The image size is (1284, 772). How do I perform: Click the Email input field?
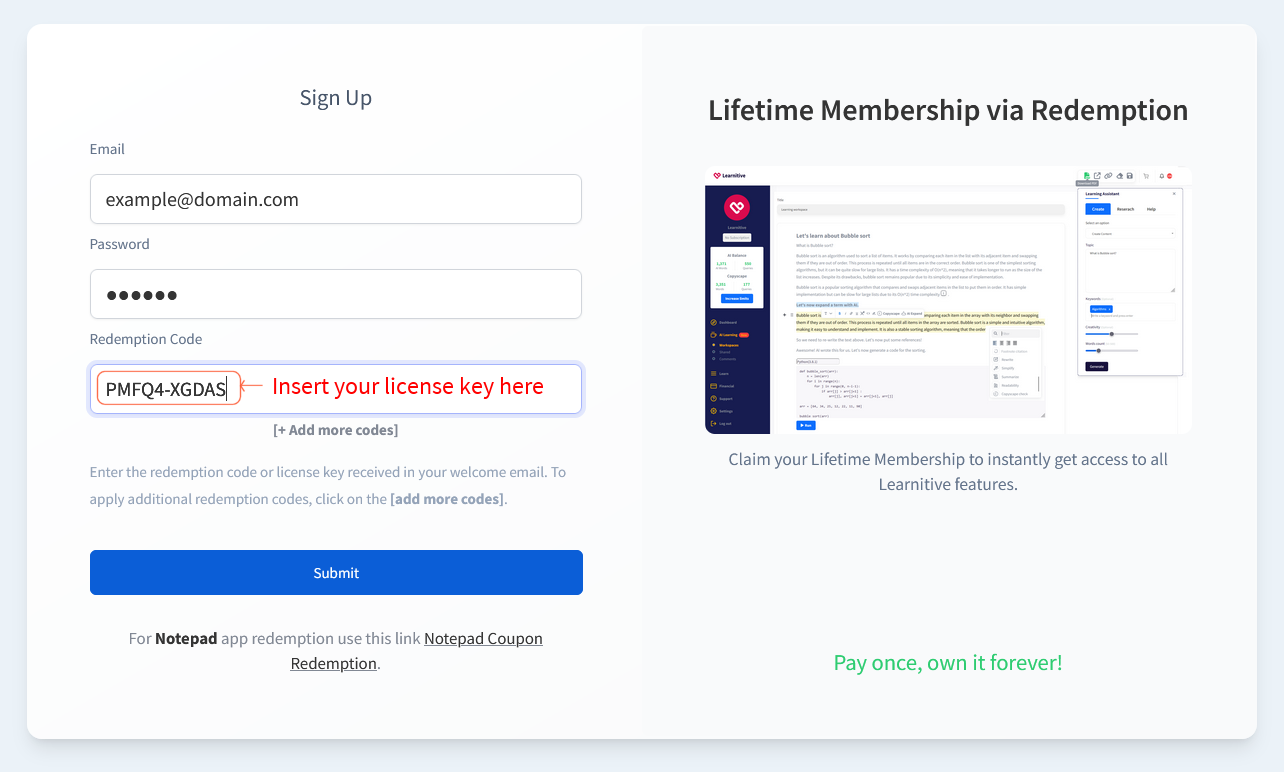[x=336, y=199]
